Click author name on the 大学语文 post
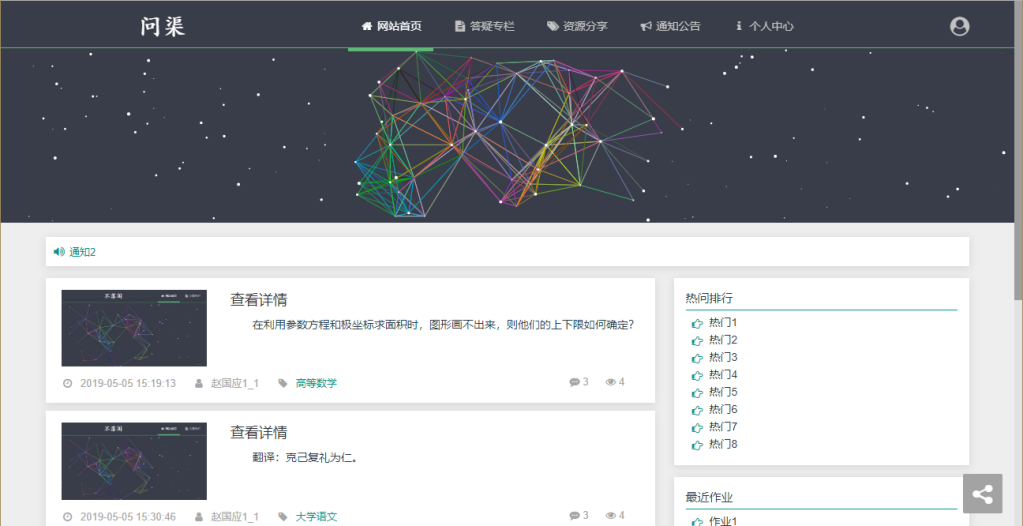This screenshot has height=526, width=1023. [234, 517]
